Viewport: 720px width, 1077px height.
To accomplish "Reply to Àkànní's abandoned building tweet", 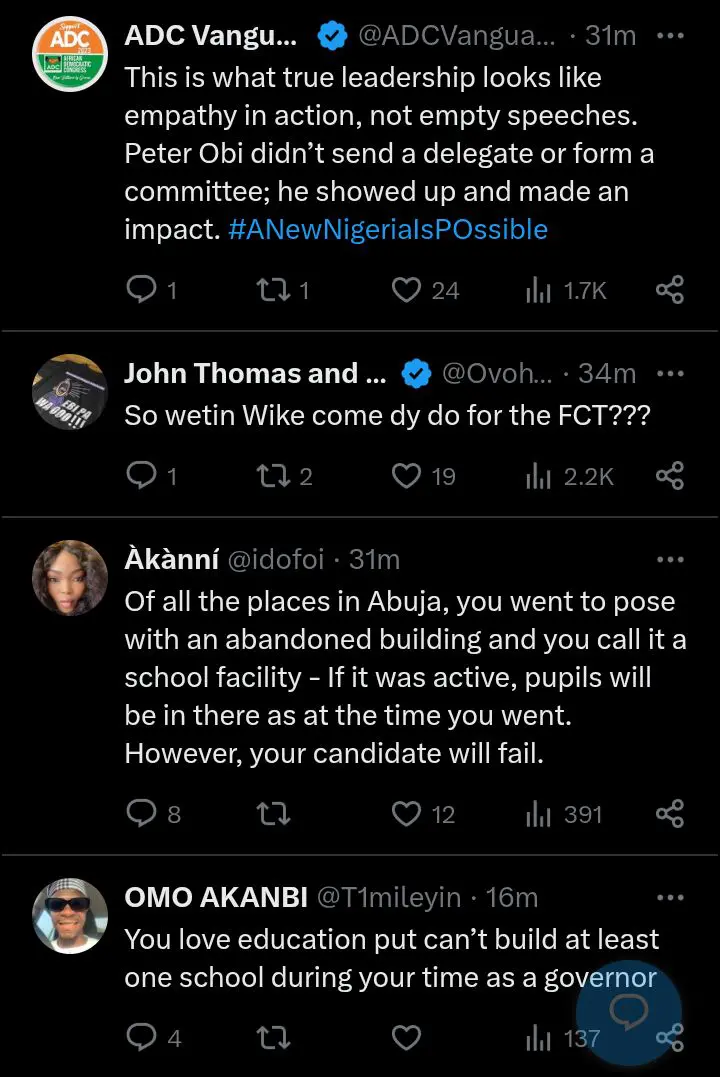I will pos(139,814).
